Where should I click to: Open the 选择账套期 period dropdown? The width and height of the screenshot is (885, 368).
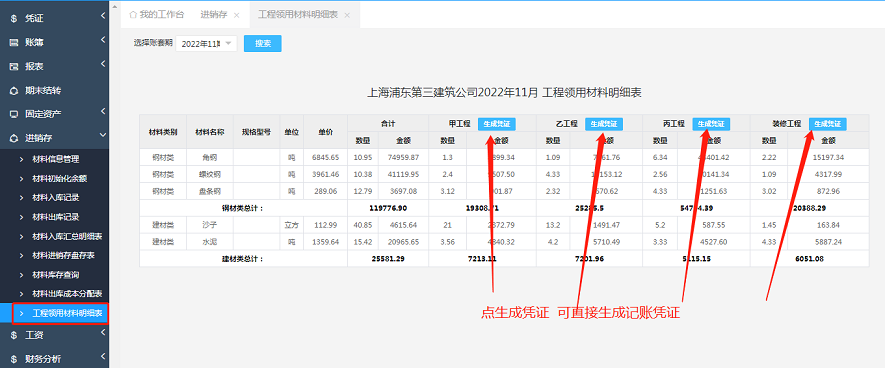point(207,43)
